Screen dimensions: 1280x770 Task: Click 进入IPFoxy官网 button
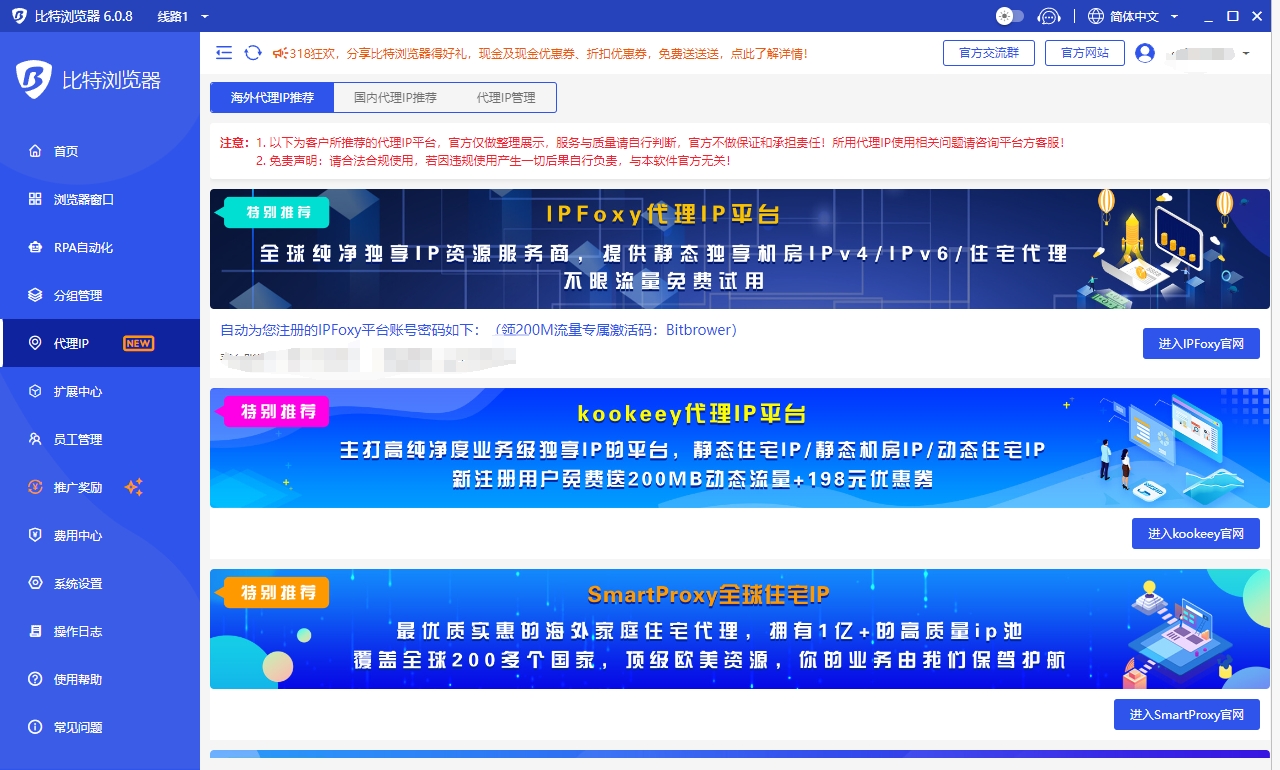click(x=1201, y=343)
